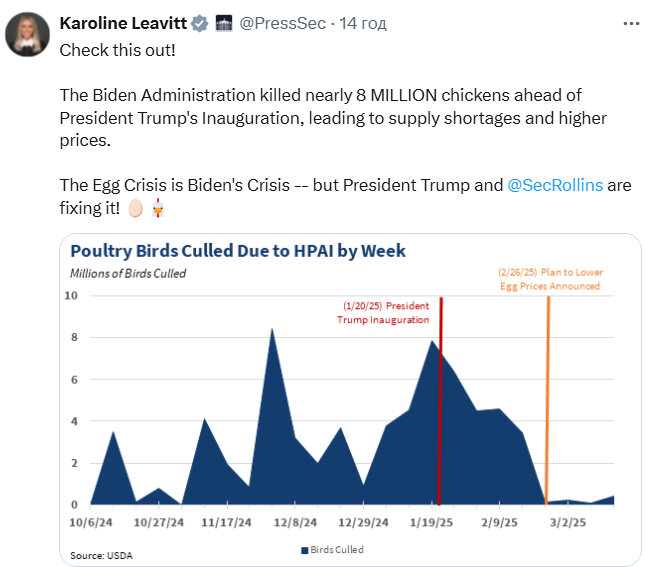645x567 pixels.
Task: Open the @SecRollins mention link
Action: pyautogui.click(x=555, y=186)
